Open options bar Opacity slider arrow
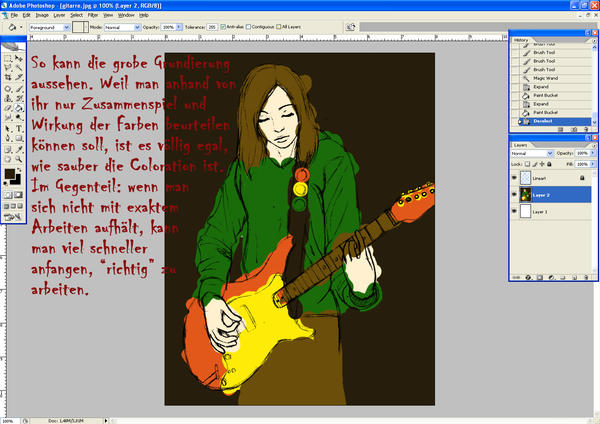600x424 pixels. (178, 27)
